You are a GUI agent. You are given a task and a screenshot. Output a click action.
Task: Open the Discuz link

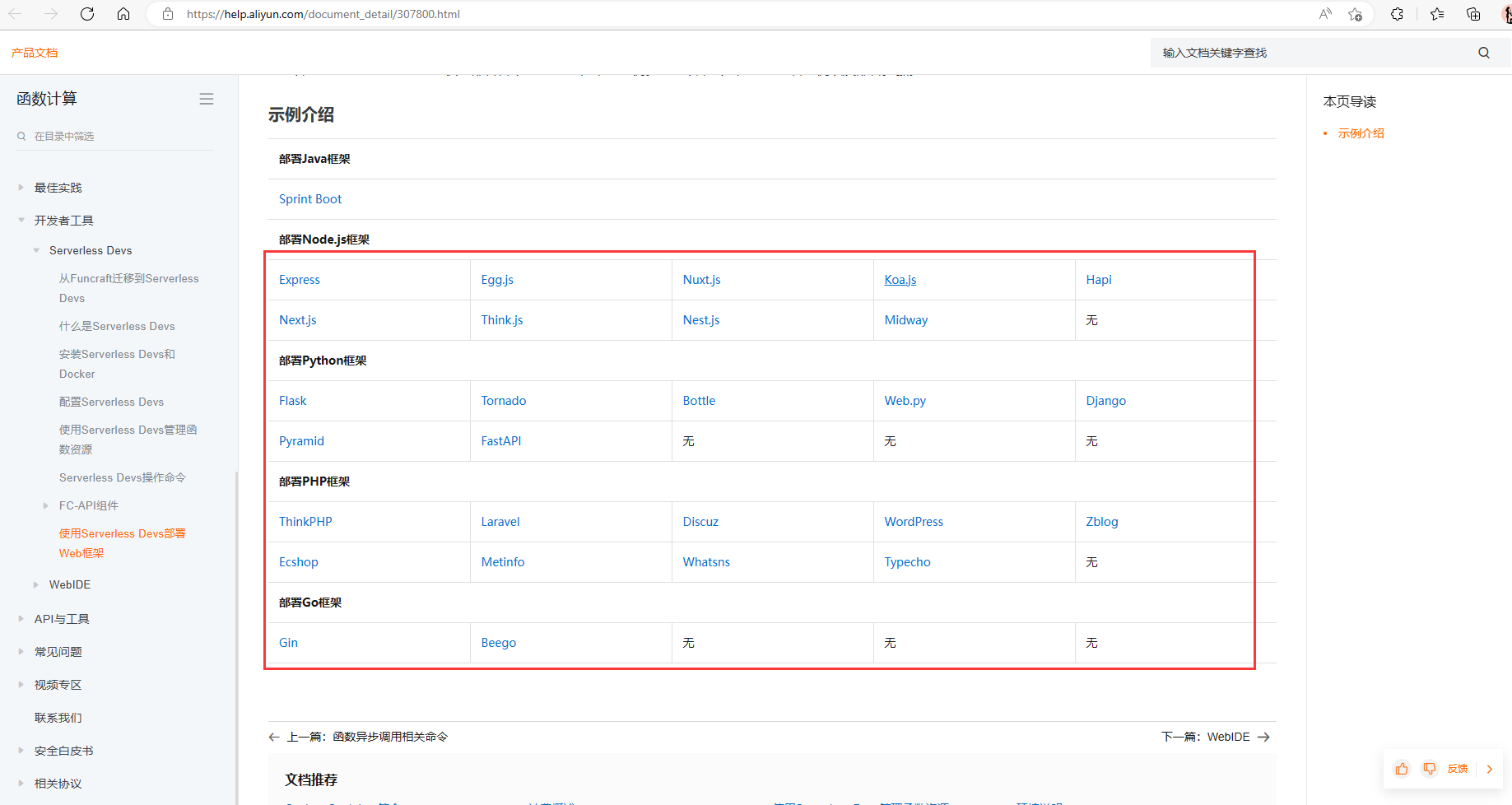[x=700, y=522]
